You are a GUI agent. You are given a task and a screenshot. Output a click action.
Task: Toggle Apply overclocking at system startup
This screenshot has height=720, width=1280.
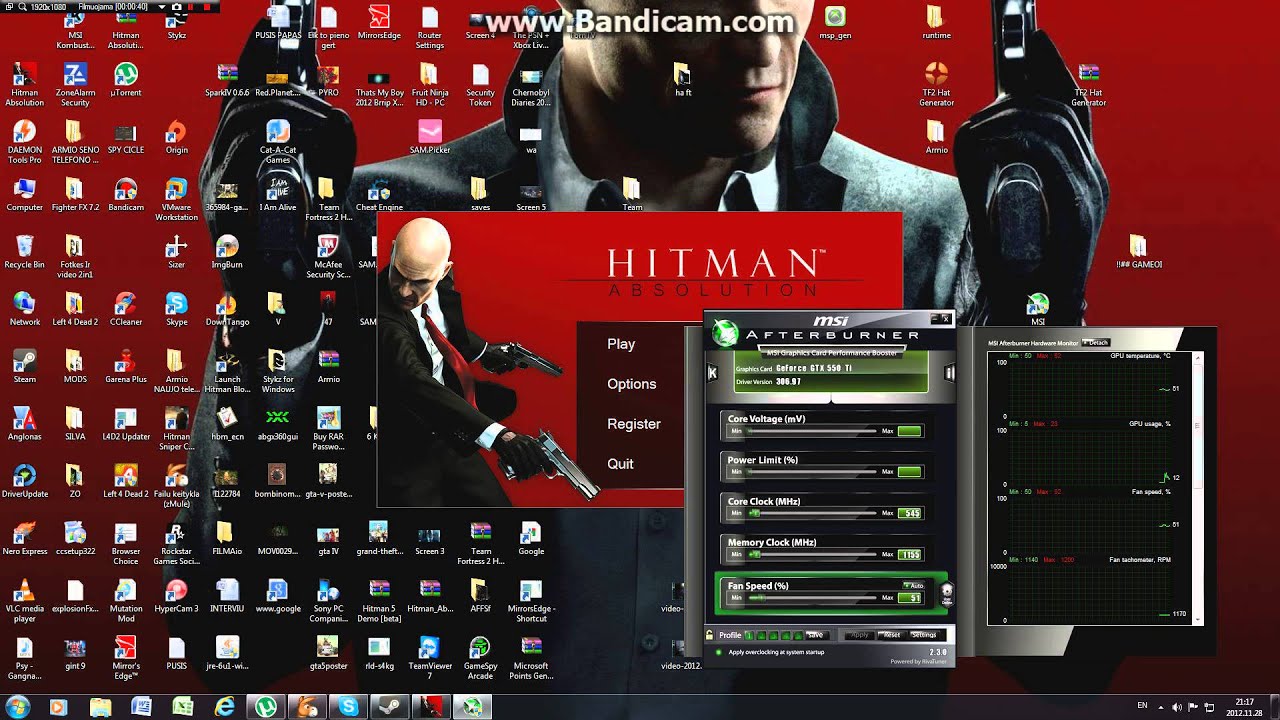(x=718, y=652)
